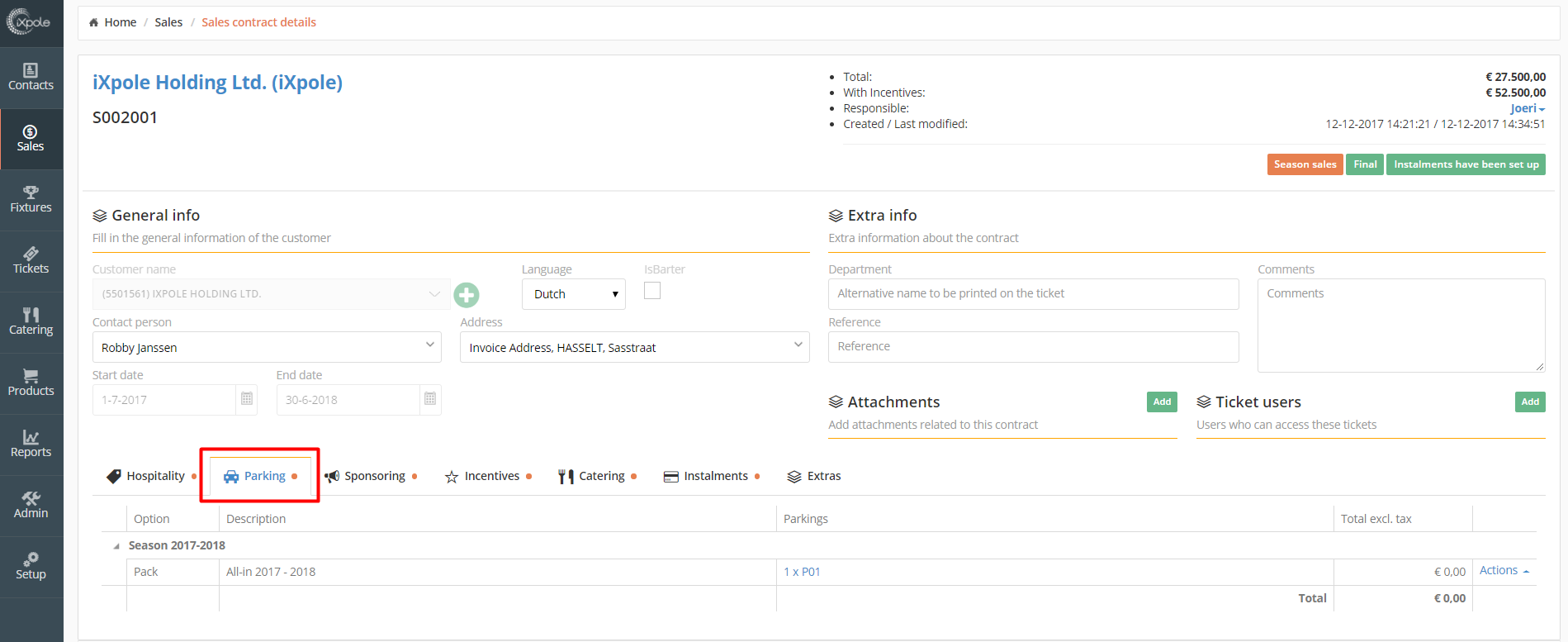Click the End date field 30-6-2018

pyautogui.click(x=348, y=400)
